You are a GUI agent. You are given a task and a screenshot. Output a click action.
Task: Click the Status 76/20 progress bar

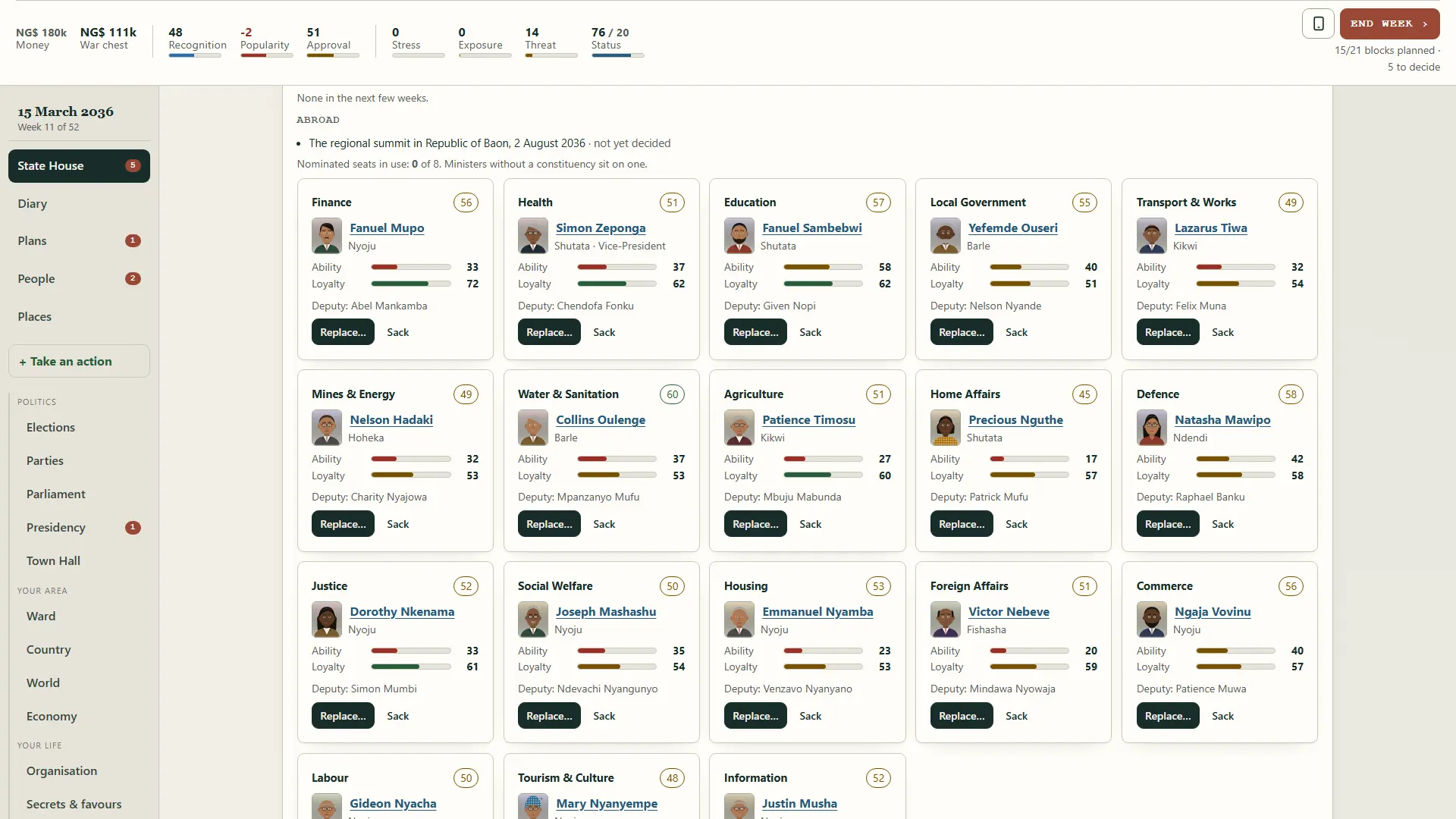[618, 55]
